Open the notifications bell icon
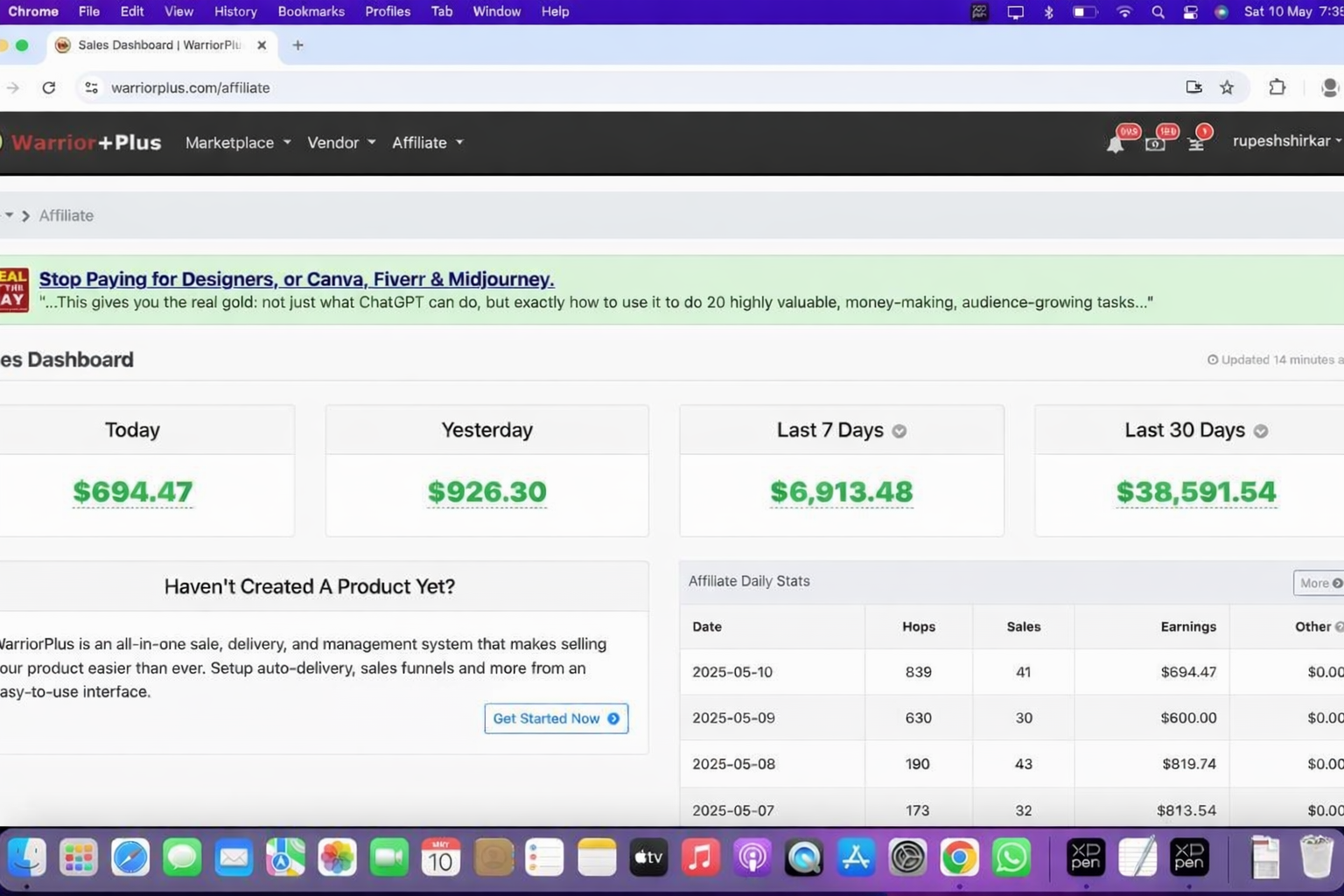The width and height of the screenshot is (1344, 896). coord(1116,143)
